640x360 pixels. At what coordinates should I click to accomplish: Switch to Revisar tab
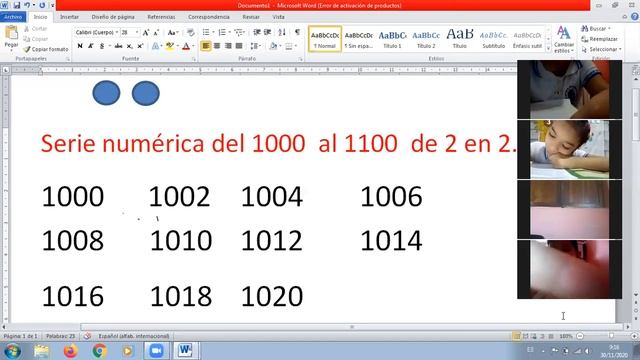point(251,17)
